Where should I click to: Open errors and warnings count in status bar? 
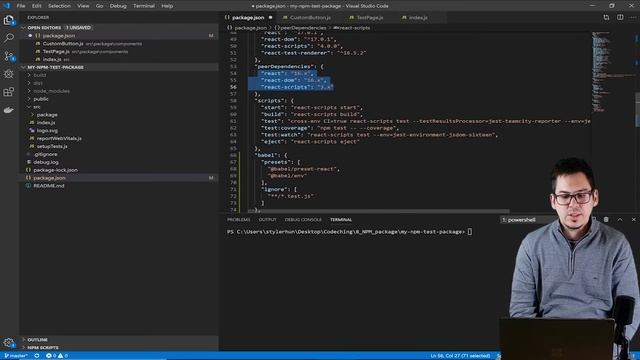57,356
